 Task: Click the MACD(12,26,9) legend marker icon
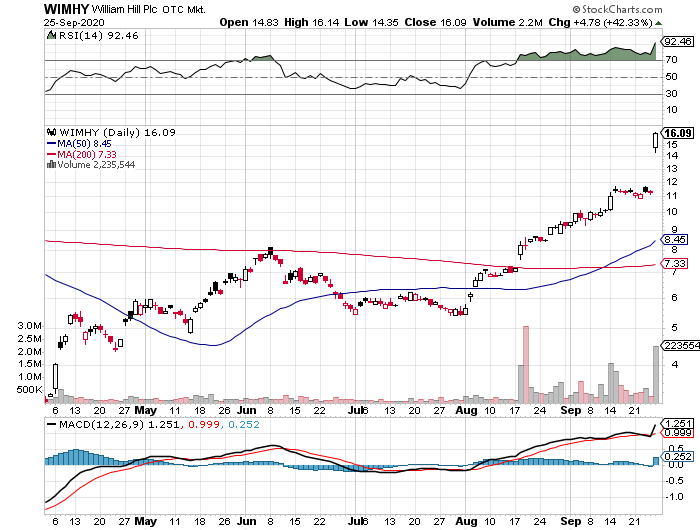pyautogui.click(x=51, y=427)
